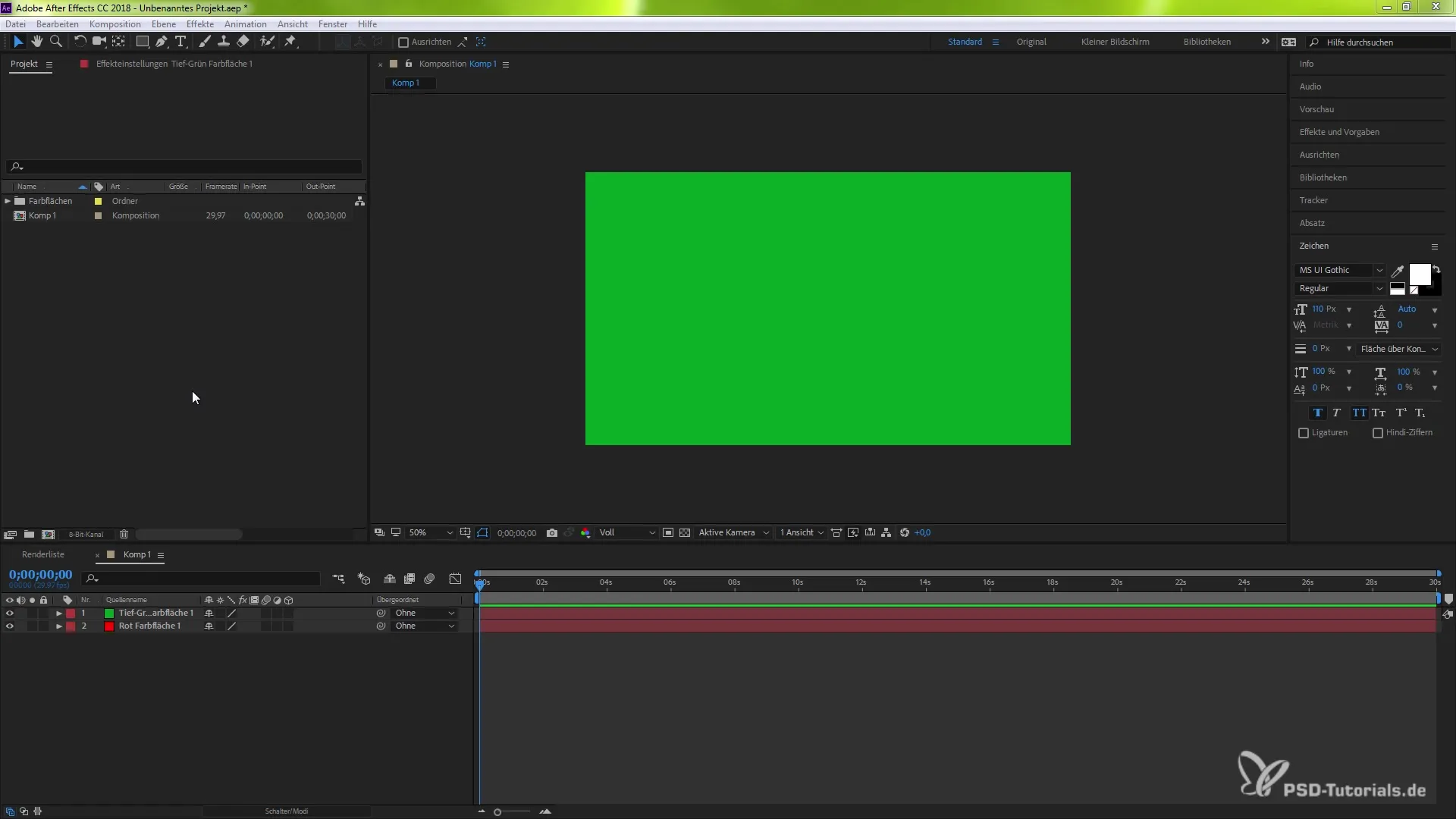Screen dimensions: 1456x819
Task: Reset exposure icon in viewer bar
Action: pos(905,533)
